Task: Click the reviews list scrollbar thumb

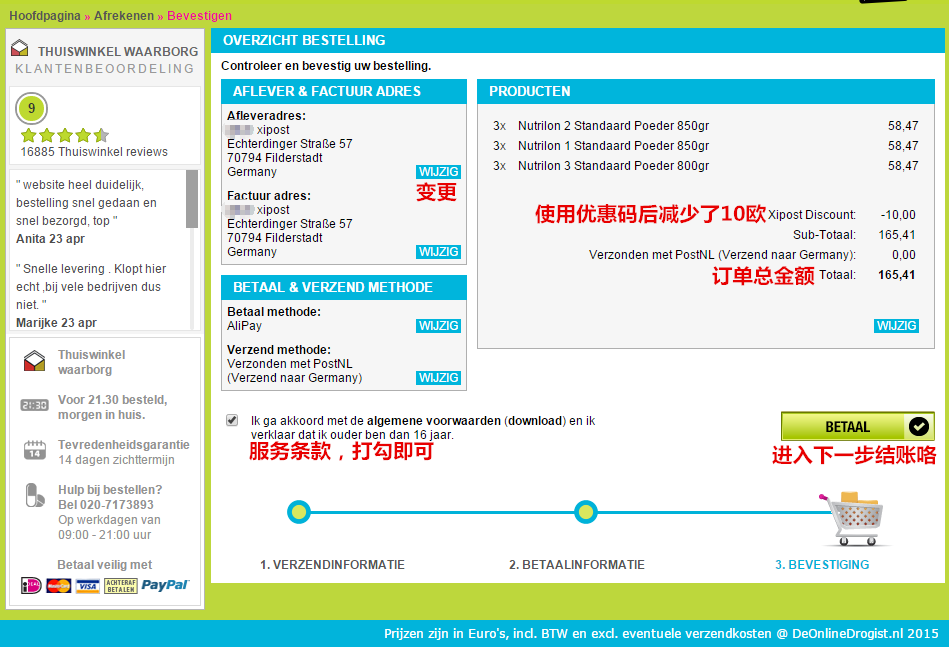Action: (192, 199)
